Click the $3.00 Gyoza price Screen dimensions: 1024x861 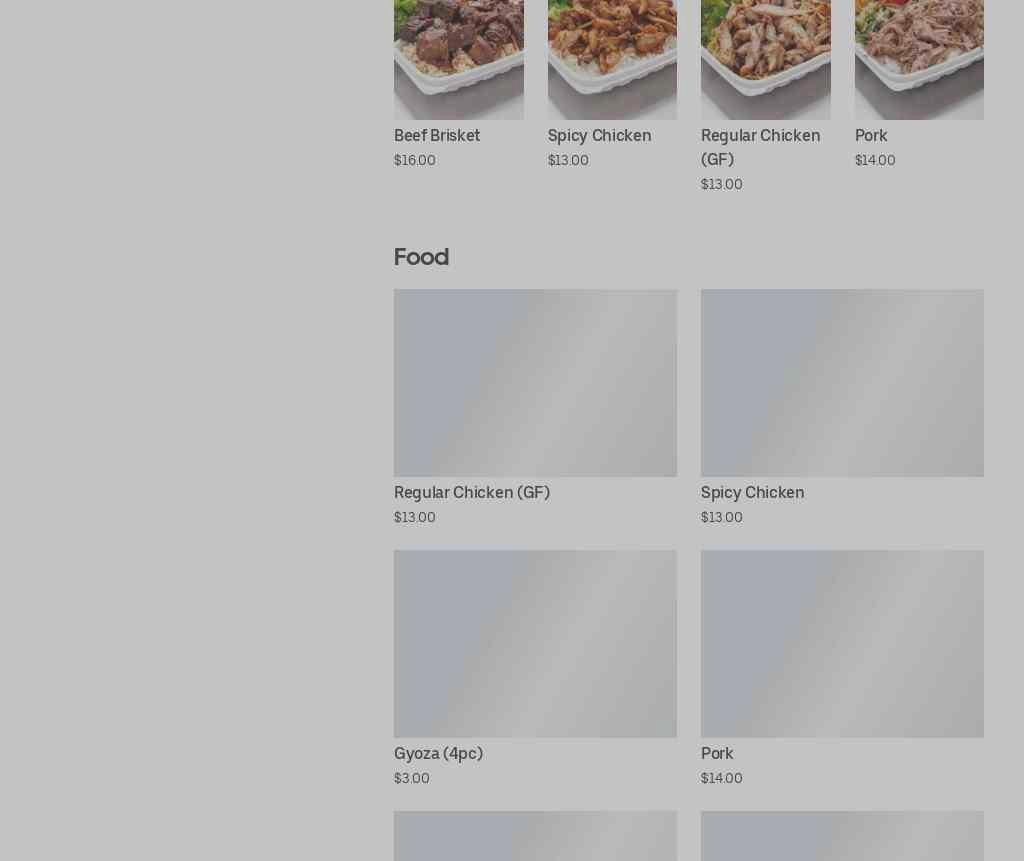(x=411, y=778)
